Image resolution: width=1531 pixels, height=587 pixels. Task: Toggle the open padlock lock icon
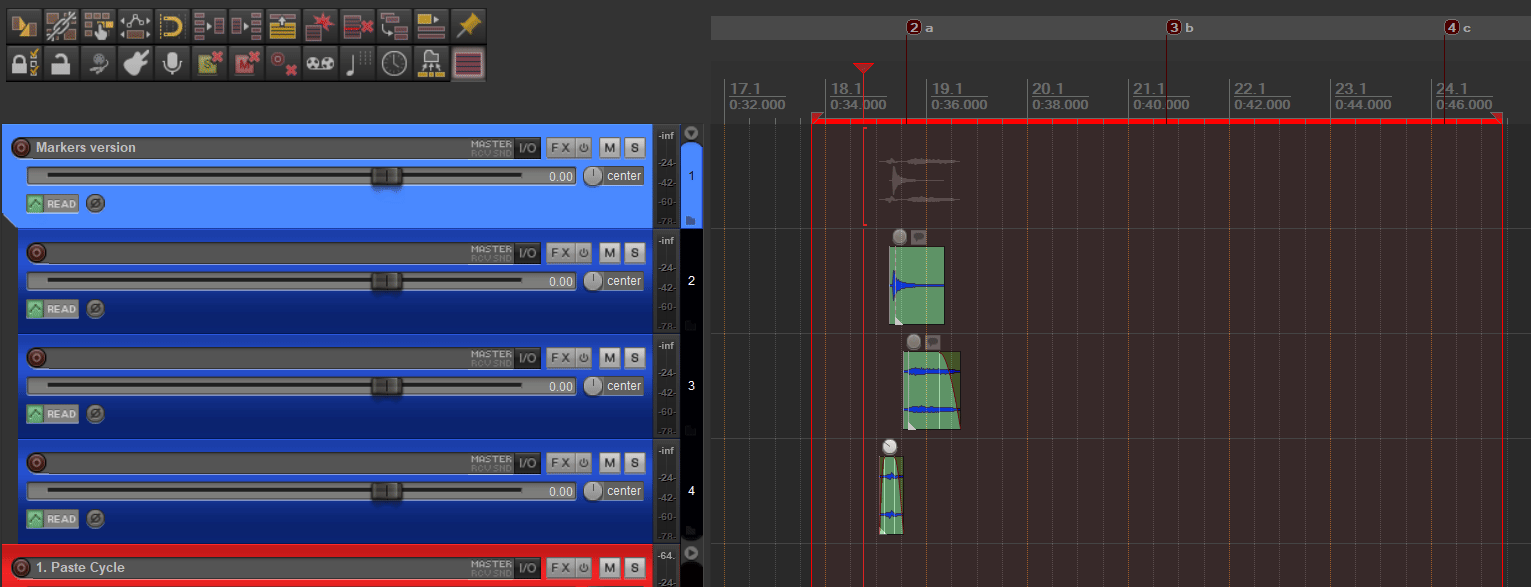(61, 64)
